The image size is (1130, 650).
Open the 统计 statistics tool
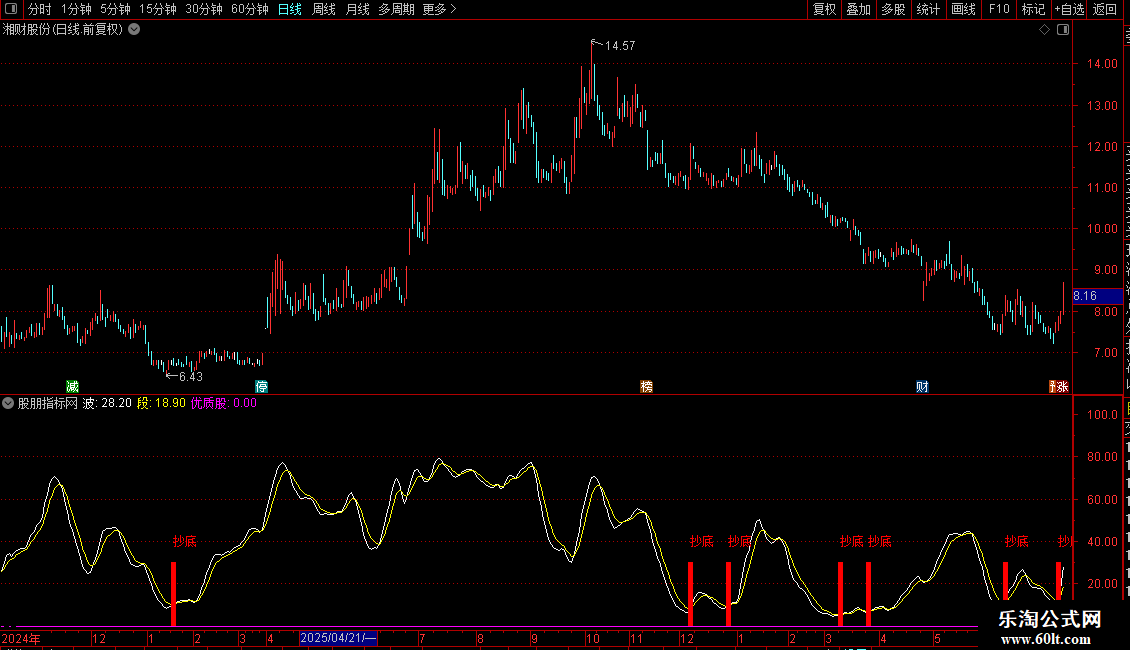tap(928, 9)
